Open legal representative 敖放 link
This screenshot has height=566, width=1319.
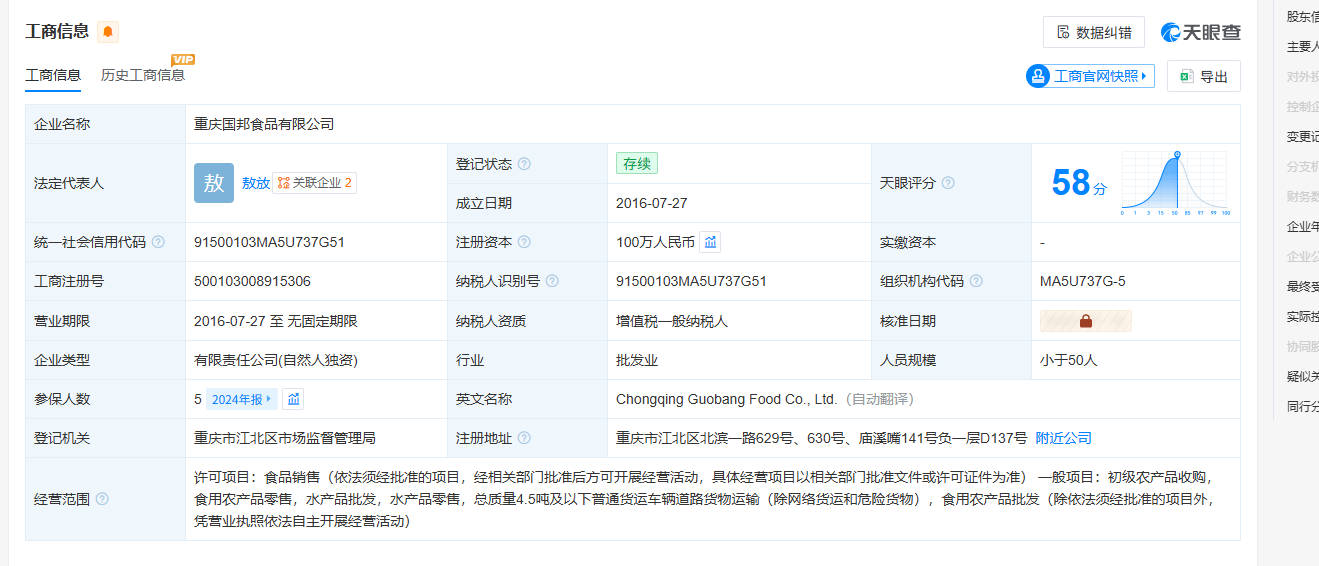coord(256,183)
